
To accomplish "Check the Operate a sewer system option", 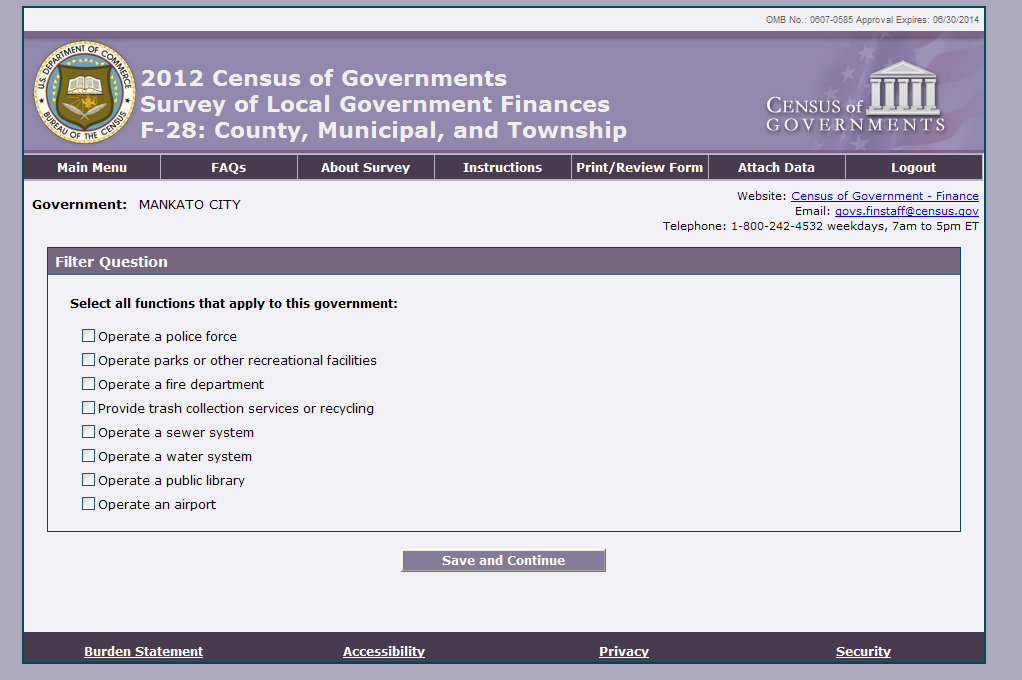I will [x=89, y=432].
